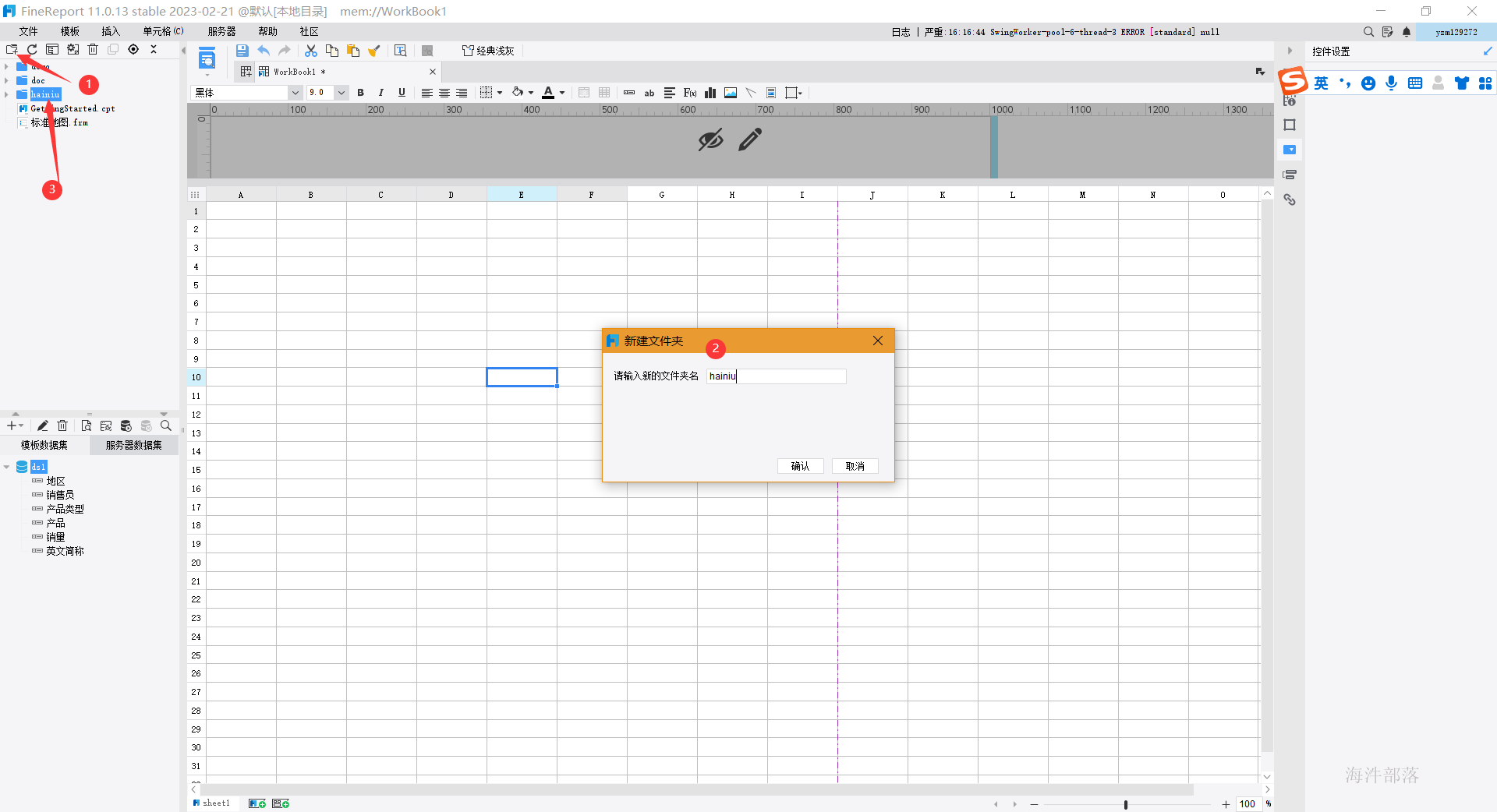
Task: Open the 文件 menu
Action: 29,31
